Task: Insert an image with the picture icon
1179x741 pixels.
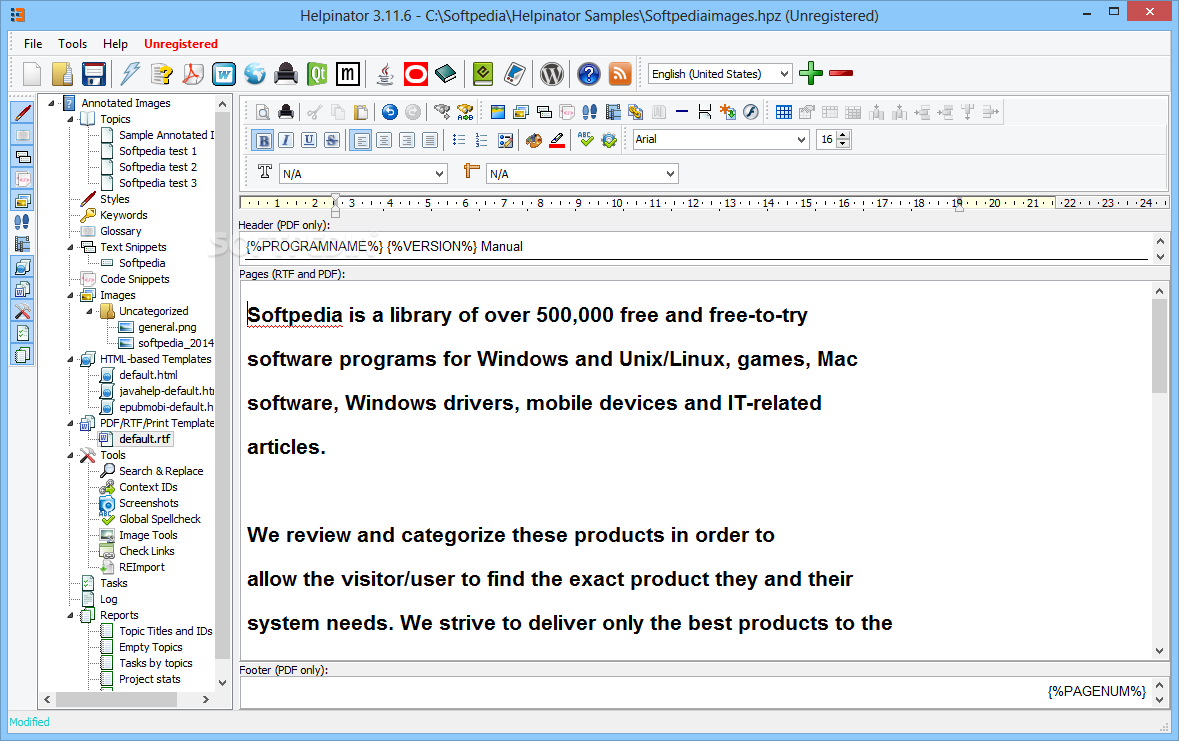Action: click(497, 112)
